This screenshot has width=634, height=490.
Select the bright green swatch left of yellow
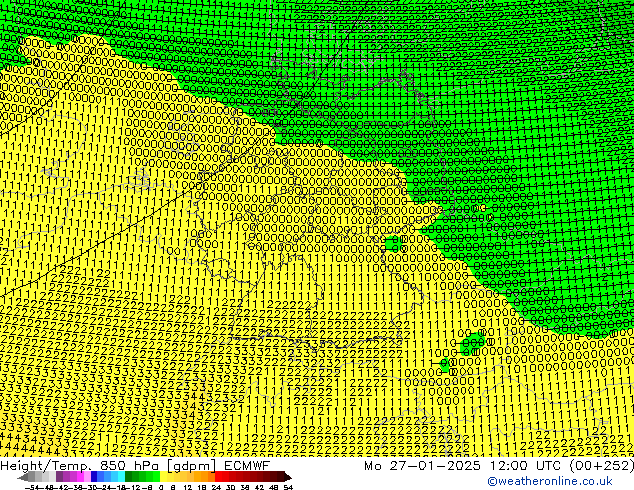coord(157,477)
